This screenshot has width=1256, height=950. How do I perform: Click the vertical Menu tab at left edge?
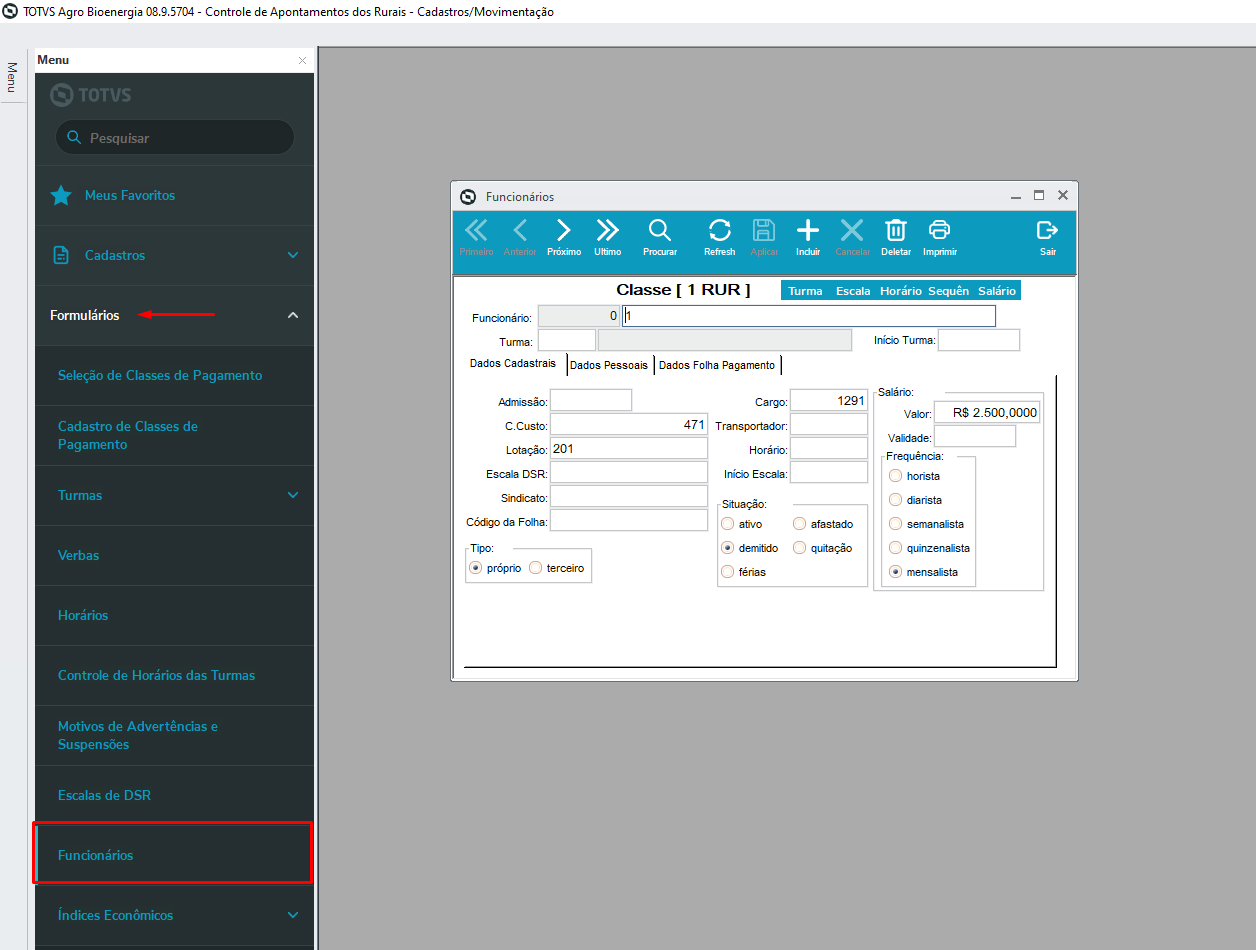click(12, 77)
